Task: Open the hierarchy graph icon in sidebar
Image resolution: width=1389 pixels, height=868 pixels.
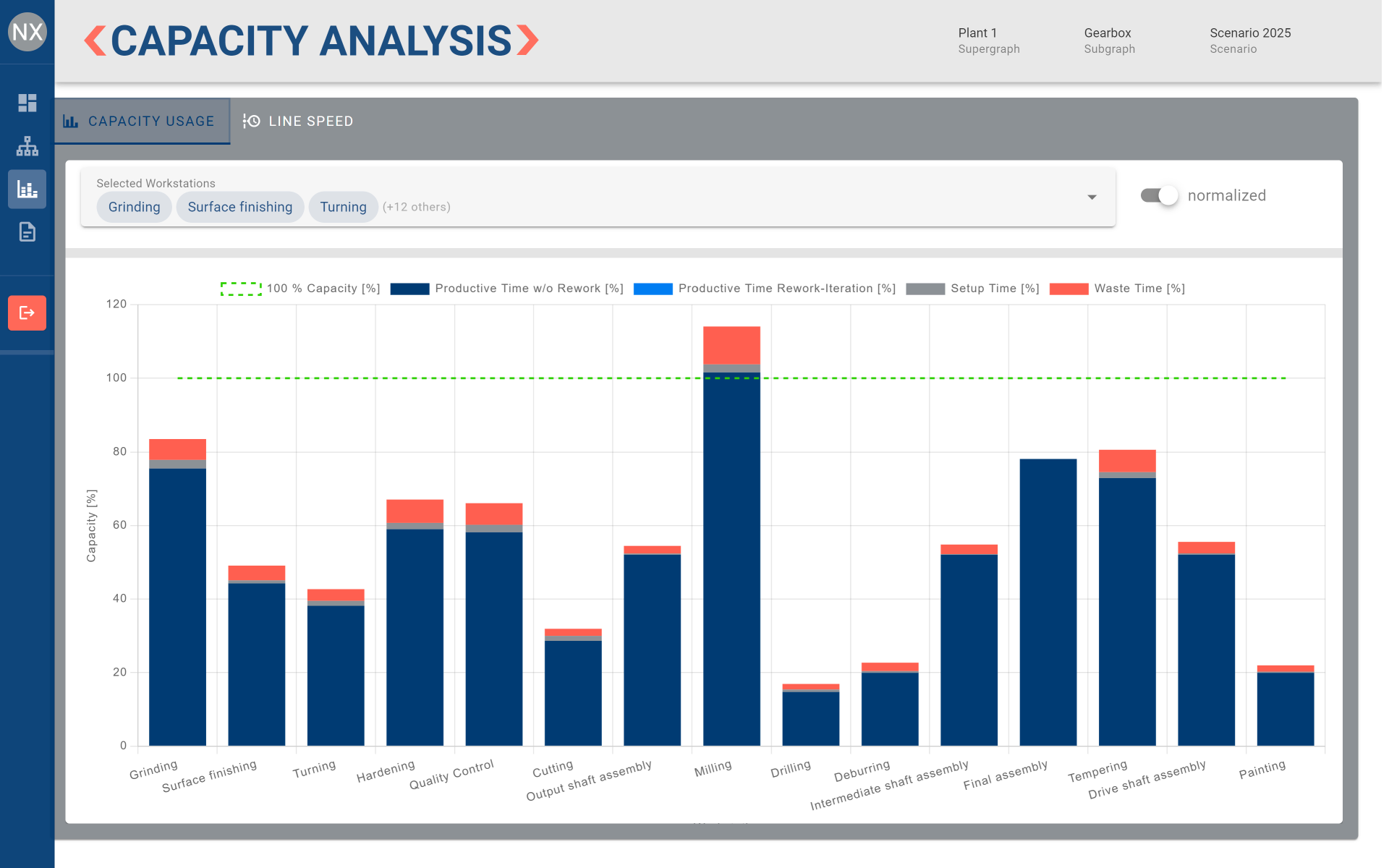Action: [27, 146]
